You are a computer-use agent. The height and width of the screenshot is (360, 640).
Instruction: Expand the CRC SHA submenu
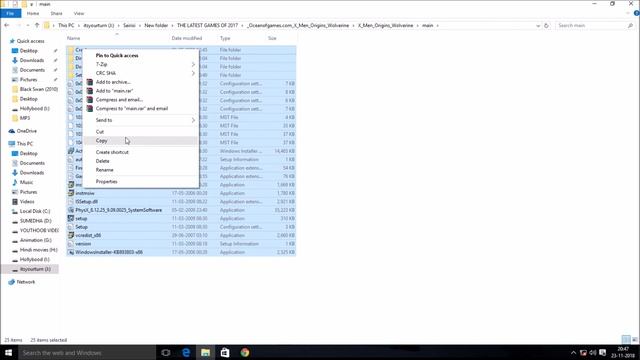[x=141, y=73]
